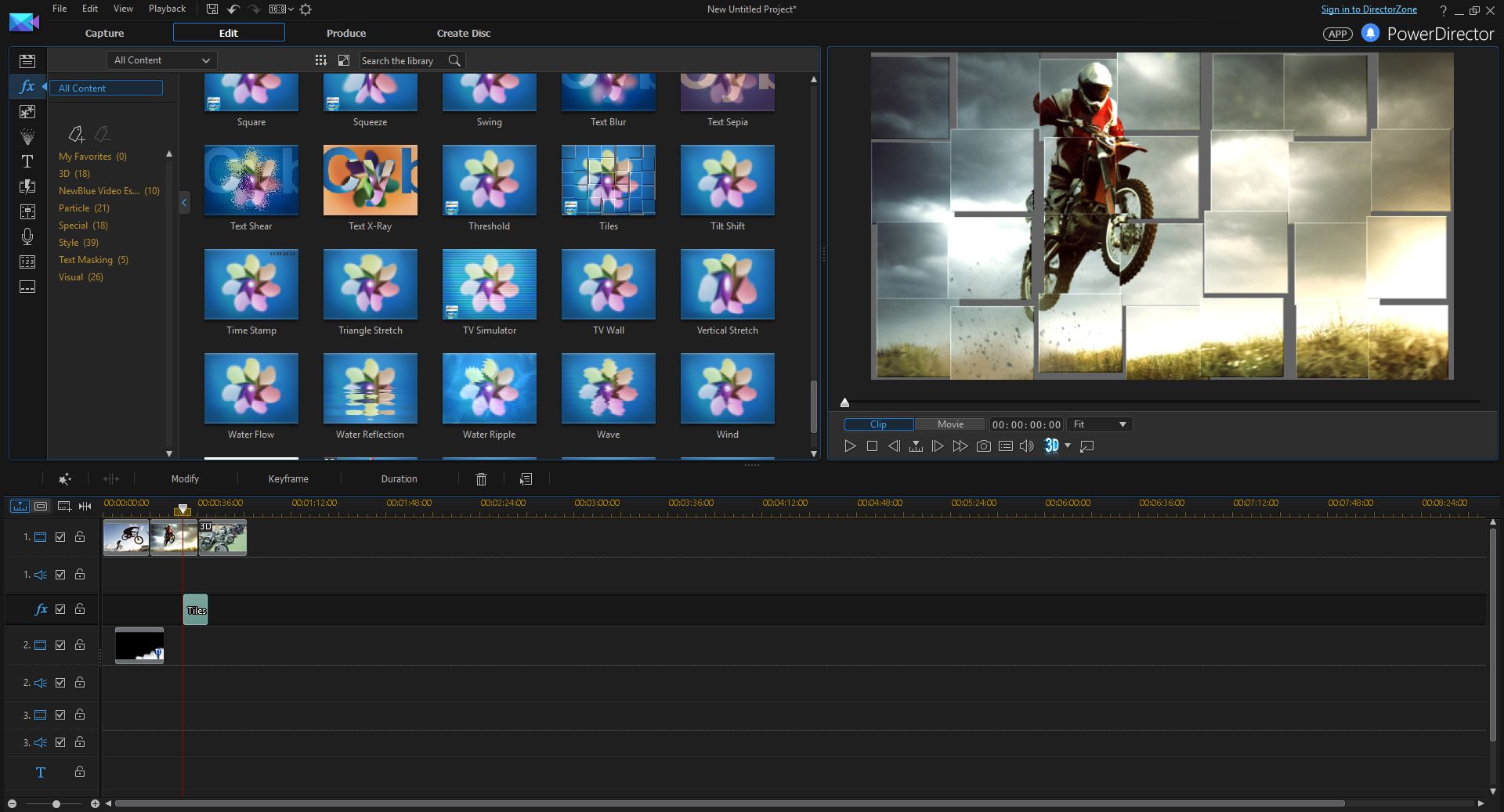Click the preview volume speaker icon
This screenshot has height=812, width=1504.
(x=1027, y=446)
